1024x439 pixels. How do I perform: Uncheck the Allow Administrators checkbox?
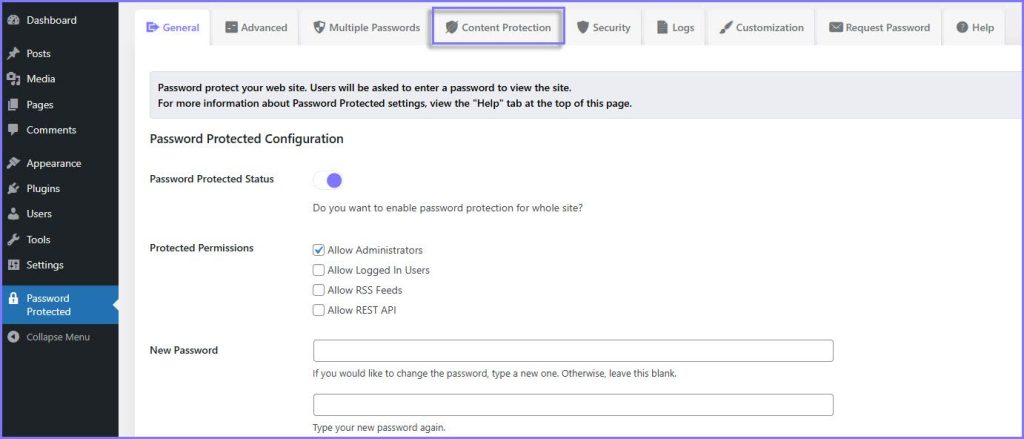coord(319,250)
